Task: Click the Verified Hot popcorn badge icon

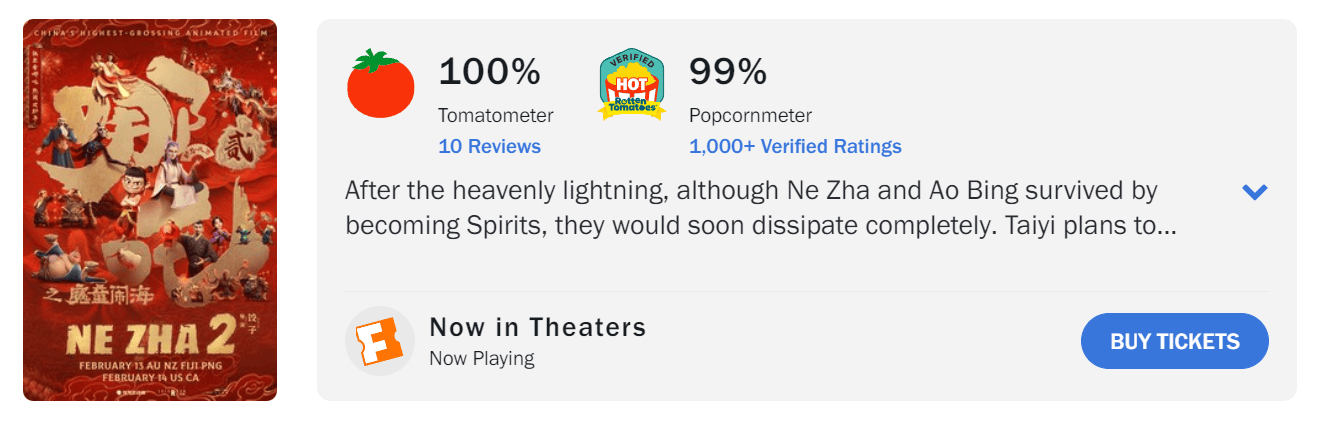Action: pyautogui.click(x=632, y=86)
